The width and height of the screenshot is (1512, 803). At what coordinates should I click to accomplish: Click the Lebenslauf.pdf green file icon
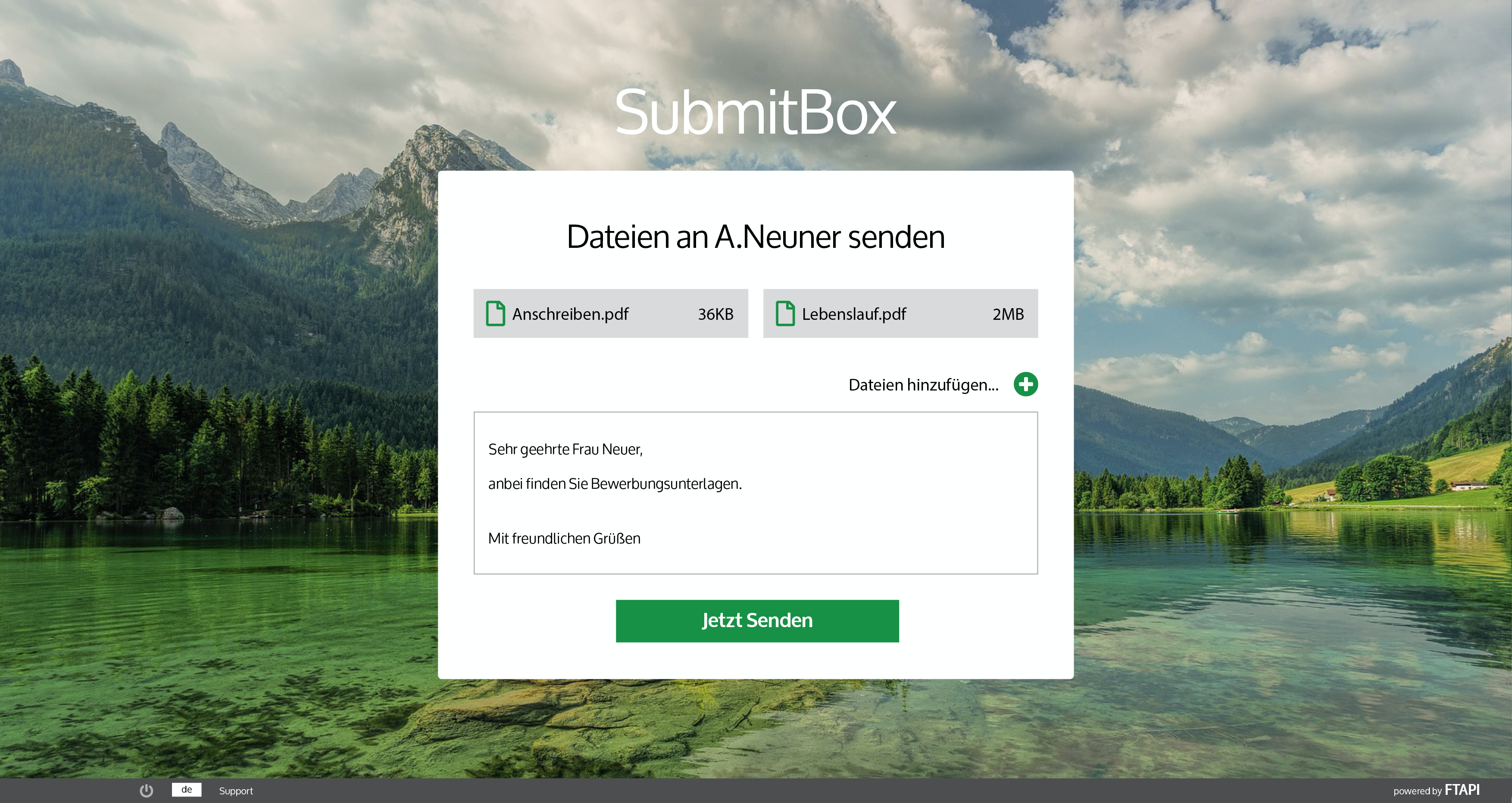[x=785, y=313]
